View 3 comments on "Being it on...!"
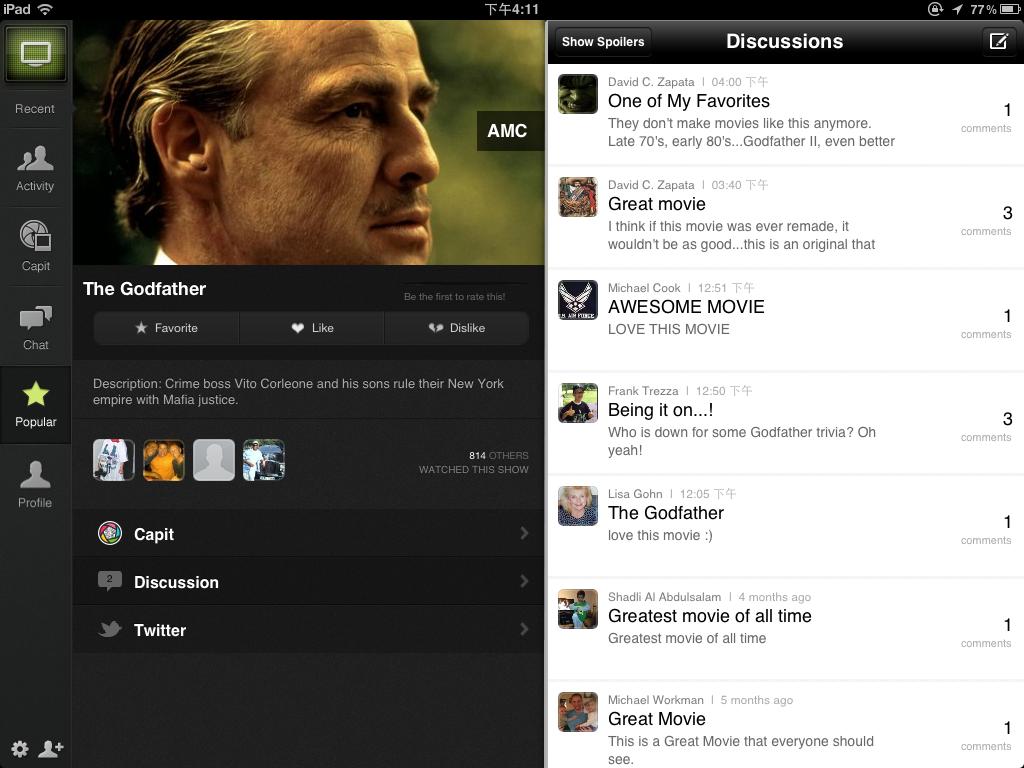The width and height of the screenshot is (1024, 768). pos(986,427)
